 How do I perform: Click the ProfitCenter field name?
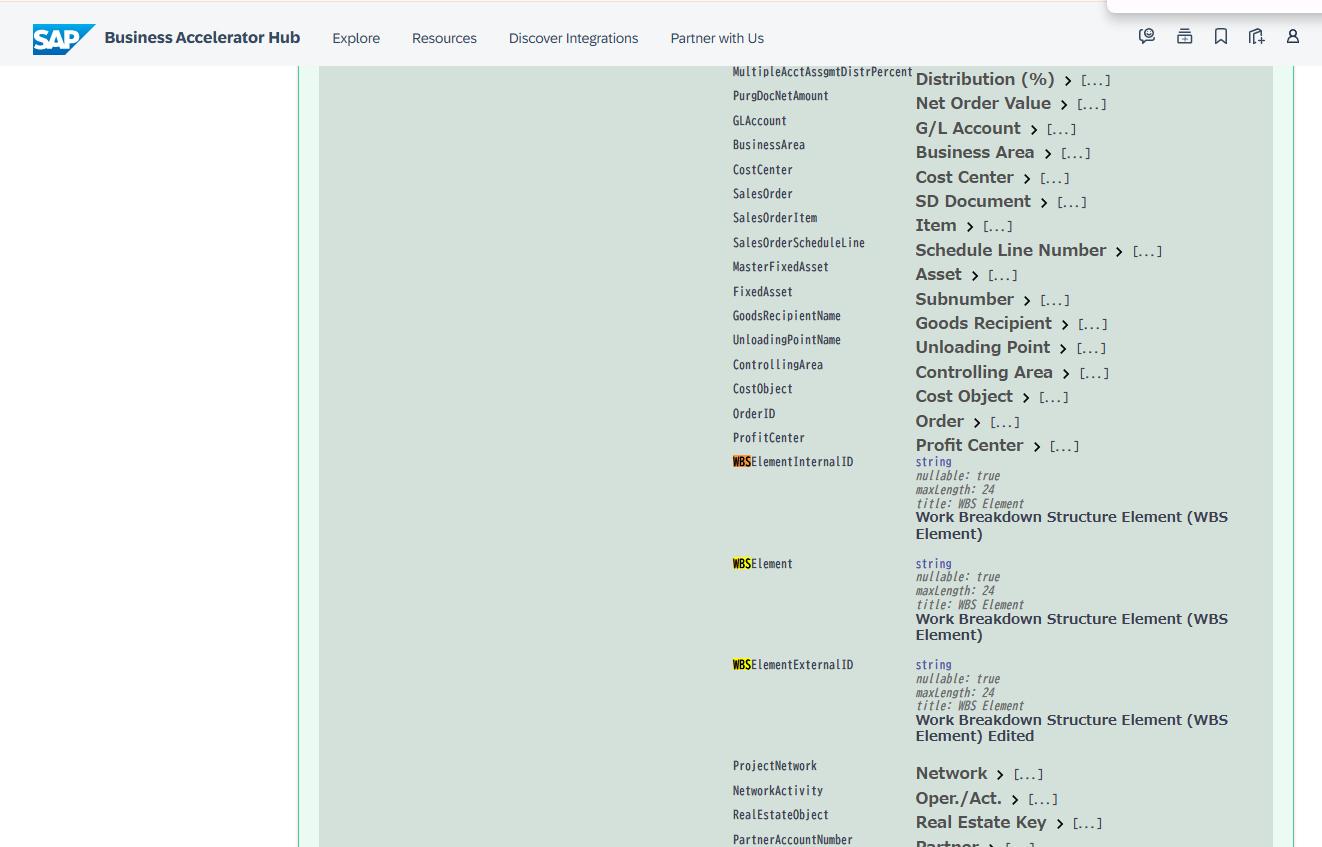coord(769,438)
